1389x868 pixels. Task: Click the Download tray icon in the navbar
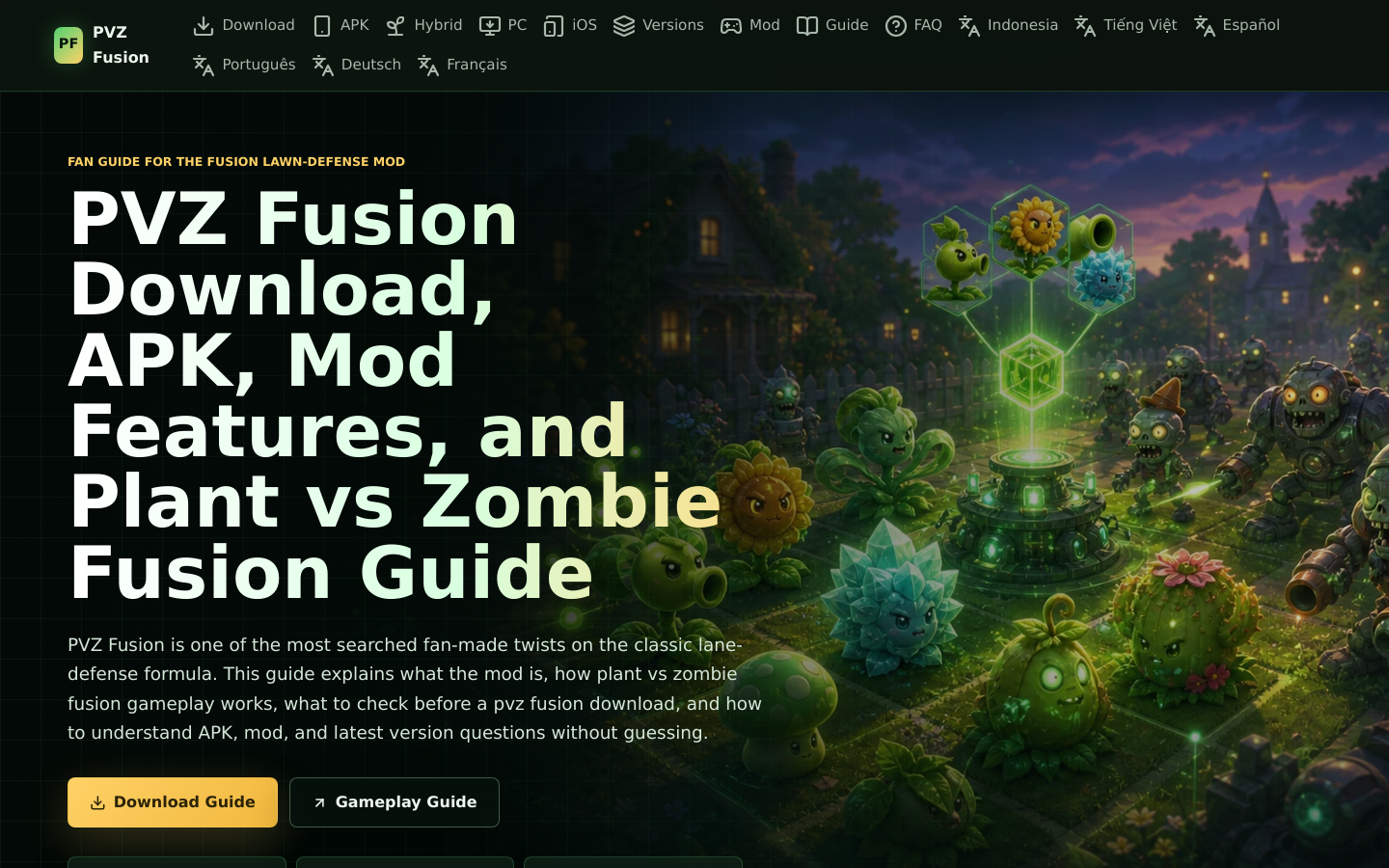pyautogui.click(x=204, y=26)
